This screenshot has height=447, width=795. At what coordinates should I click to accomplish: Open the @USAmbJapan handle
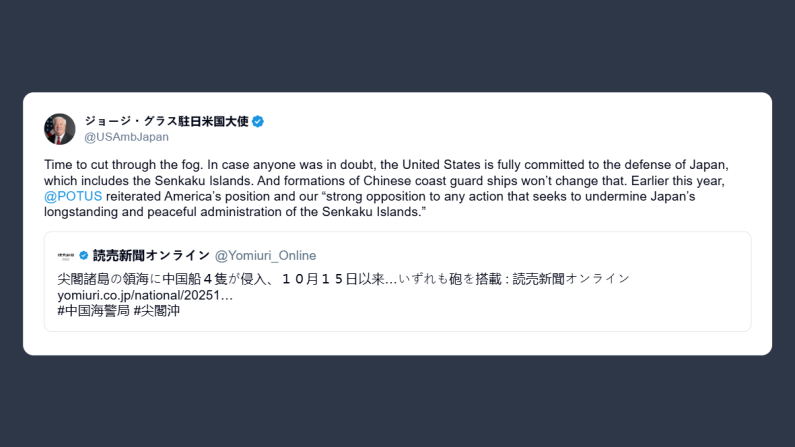point(126,137)
